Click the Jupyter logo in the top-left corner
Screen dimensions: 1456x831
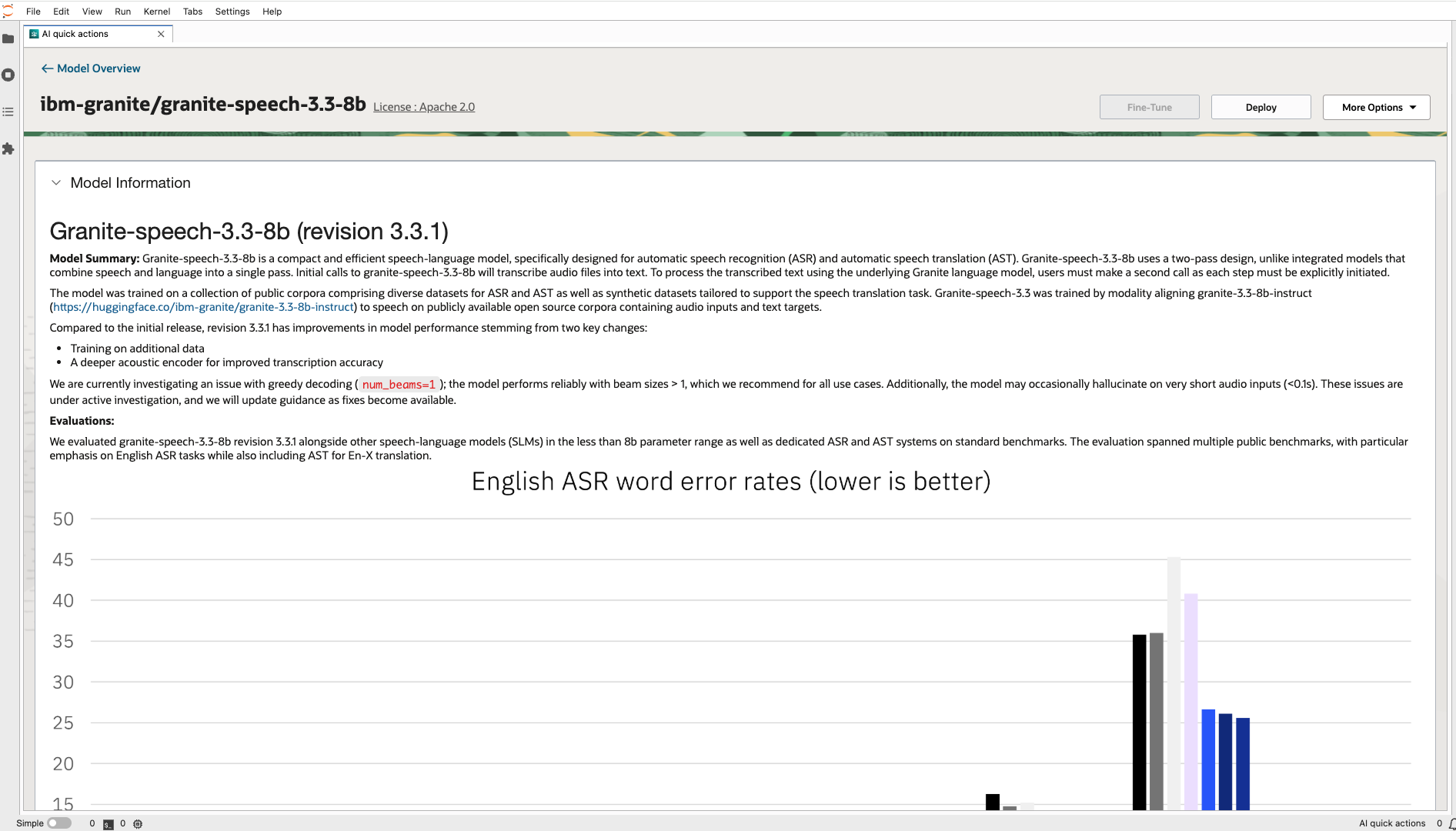click(x=8, y=11)
